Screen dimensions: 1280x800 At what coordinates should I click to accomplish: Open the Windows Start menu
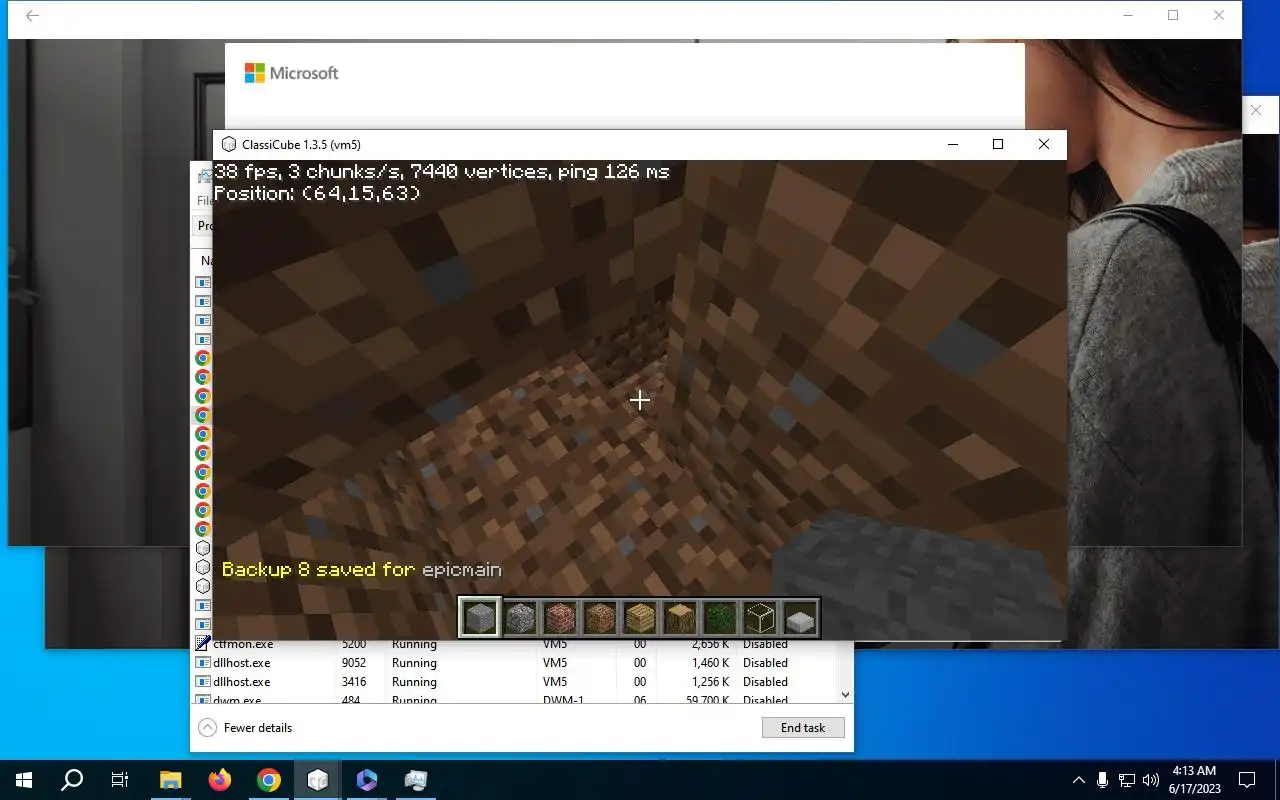tap(24, 780)
